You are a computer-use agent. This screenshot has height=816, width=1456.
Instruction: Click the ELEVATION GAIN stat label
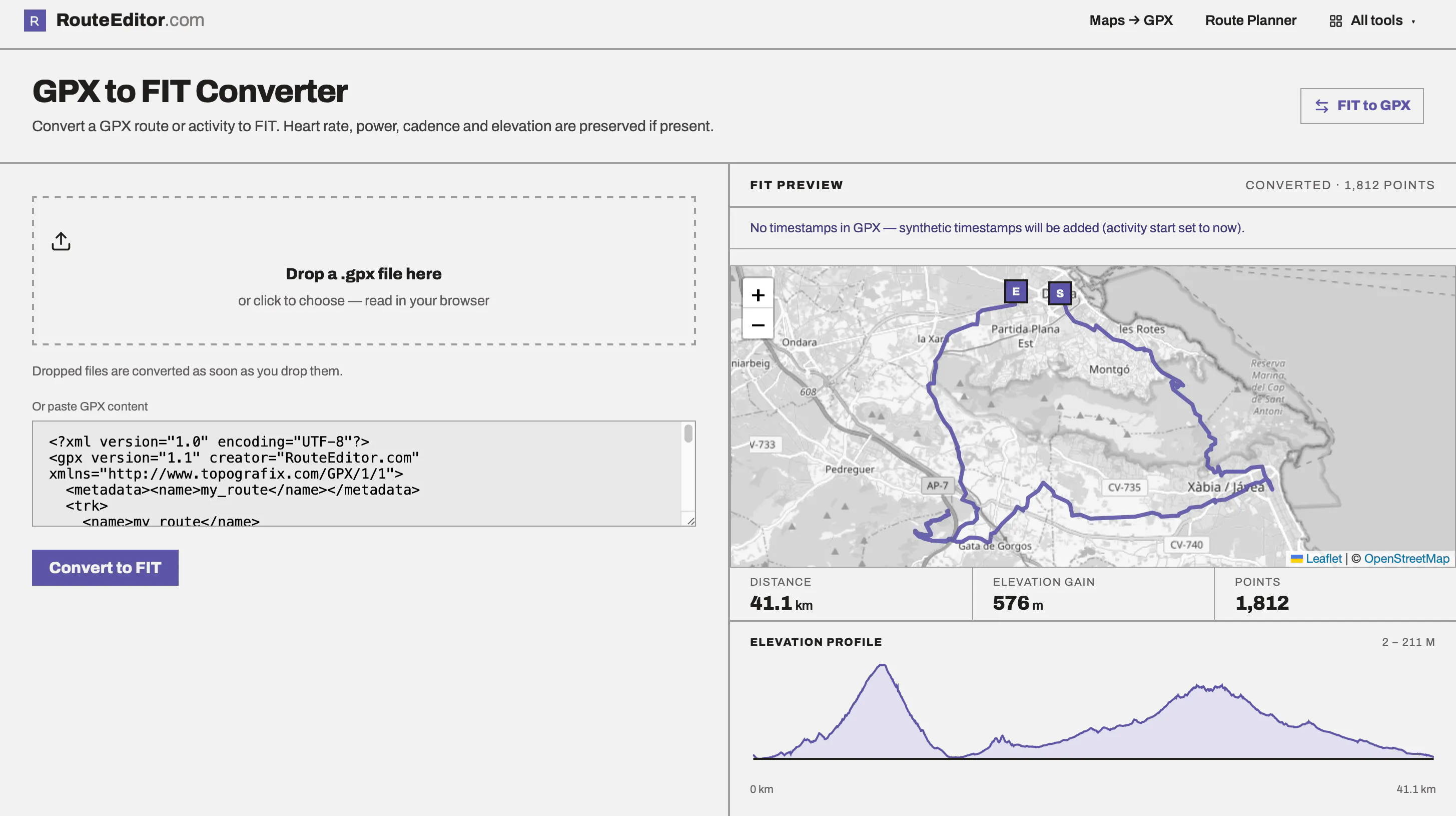[1043, 582]
